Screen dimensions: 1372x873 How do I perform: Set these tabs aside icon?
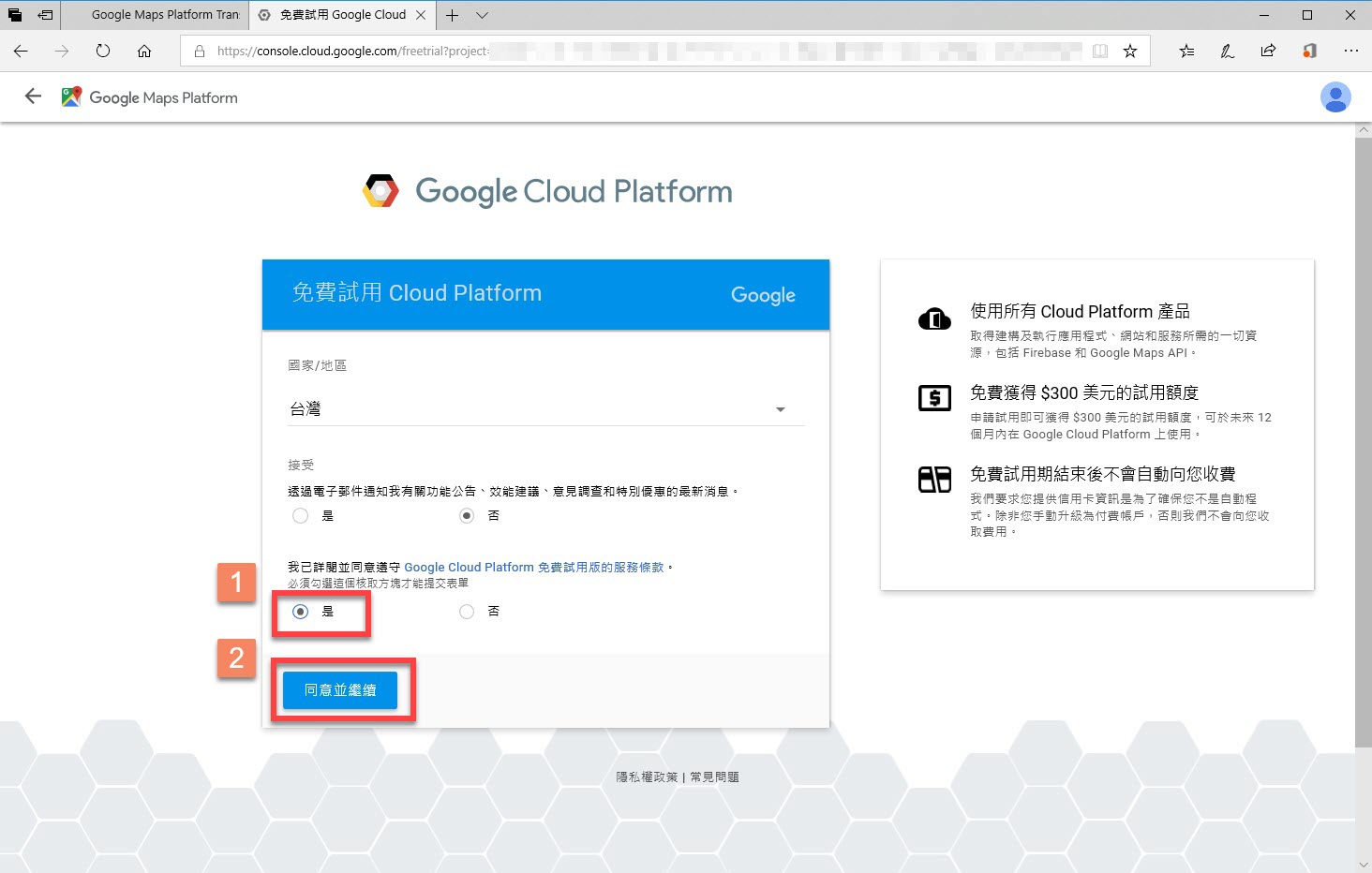tap(45, 15)
